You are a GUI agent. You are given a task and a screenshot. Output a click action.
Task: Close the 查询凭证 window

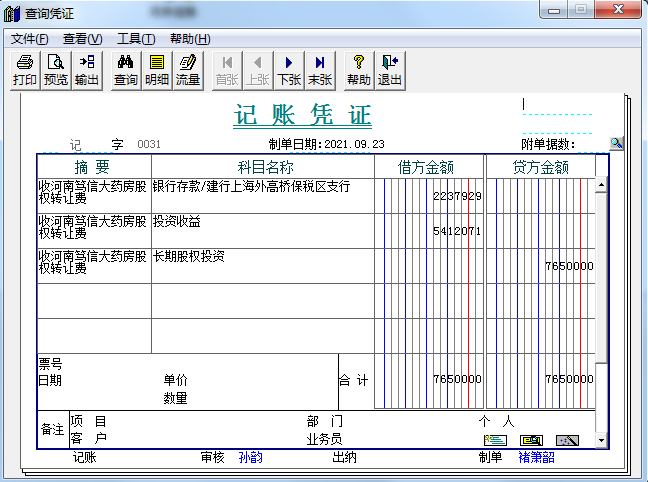pyautogui.click(x=618, y=10)
